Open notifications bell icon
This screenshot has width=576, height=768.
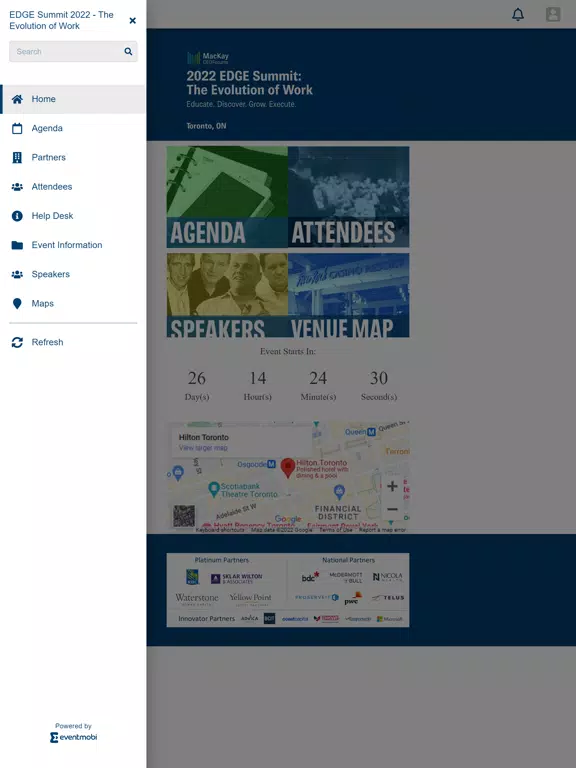(518, 14)
